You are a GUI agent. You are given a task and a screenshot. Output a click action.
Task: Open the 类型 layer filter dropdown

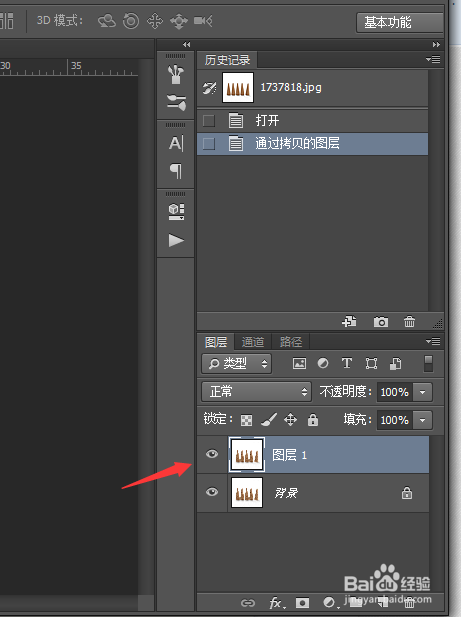[x=236, y=363]
